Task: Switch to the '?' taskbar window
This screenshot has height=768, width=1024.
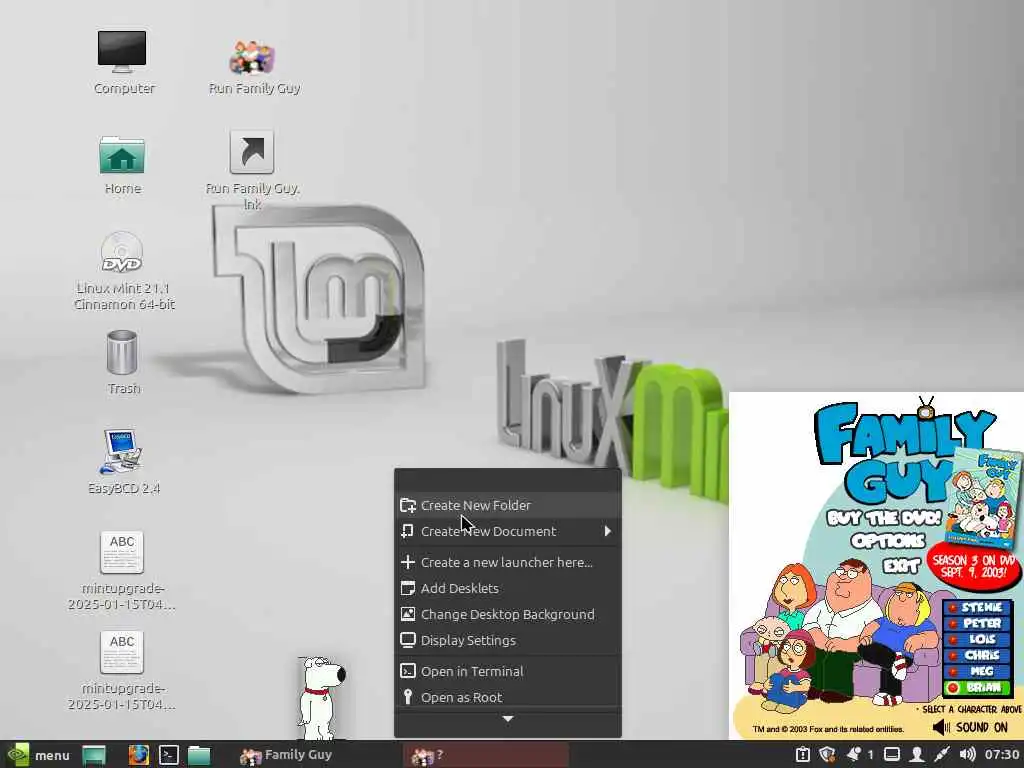Action: point(485,755)
